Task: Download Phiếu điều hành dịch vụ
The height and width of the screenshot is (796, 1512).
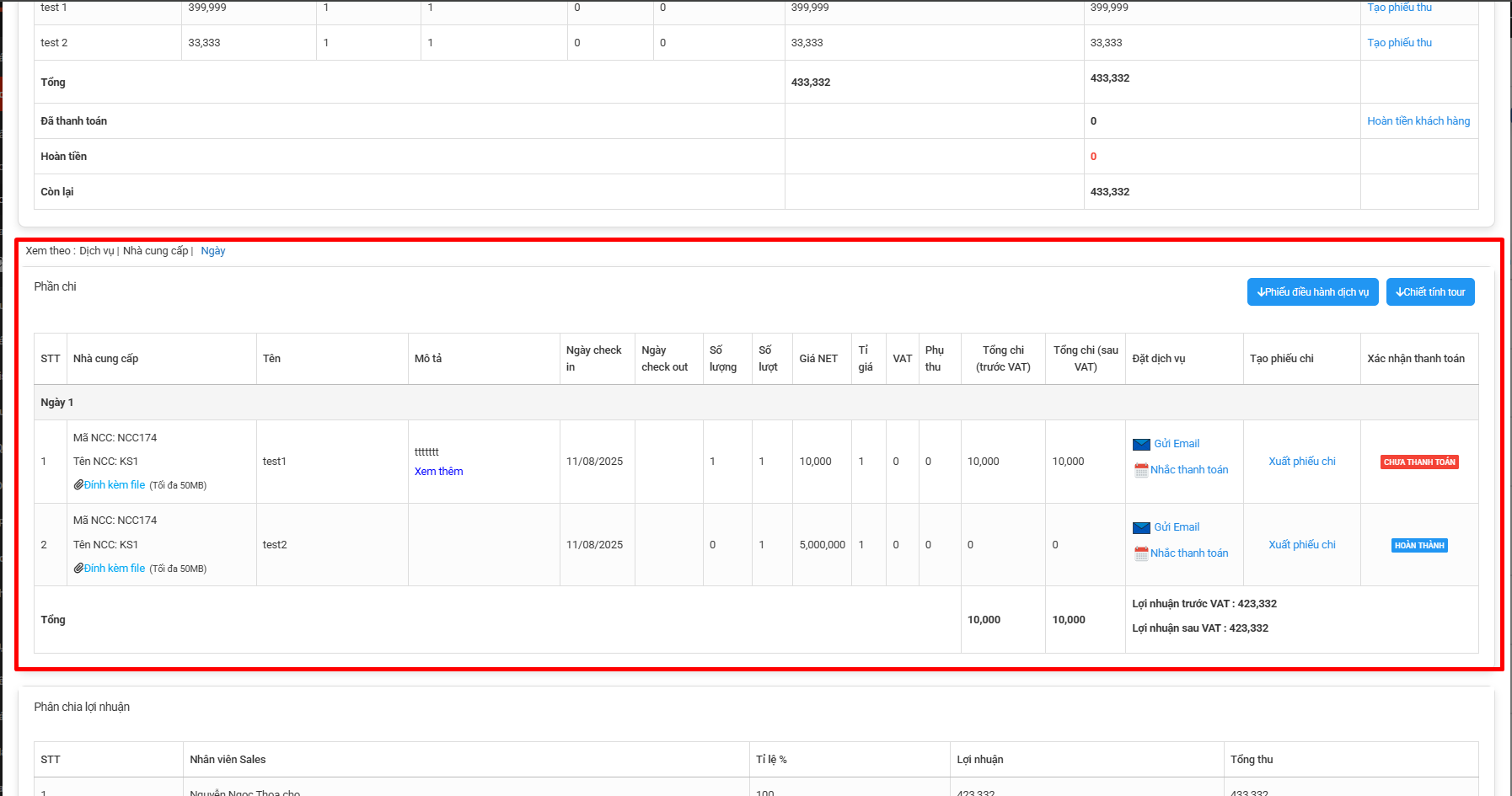Action: [x=1312, y=292]
